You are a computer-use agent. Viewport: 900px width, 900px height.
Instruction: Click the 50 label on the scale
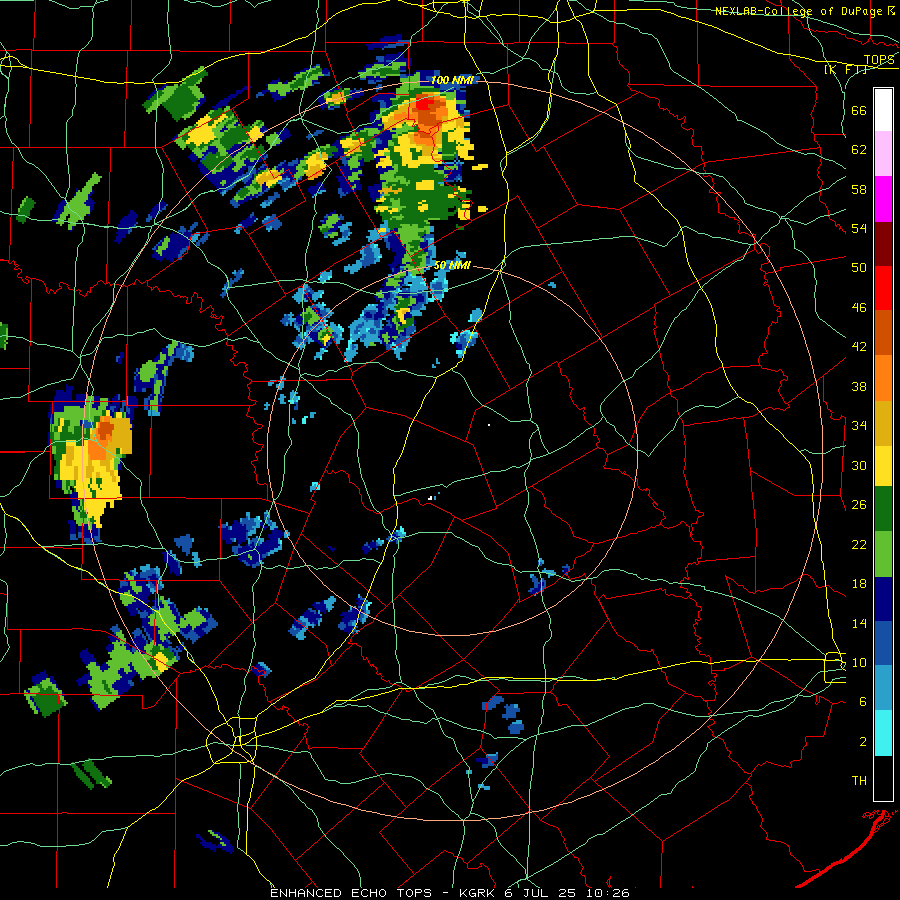[859, 267]
